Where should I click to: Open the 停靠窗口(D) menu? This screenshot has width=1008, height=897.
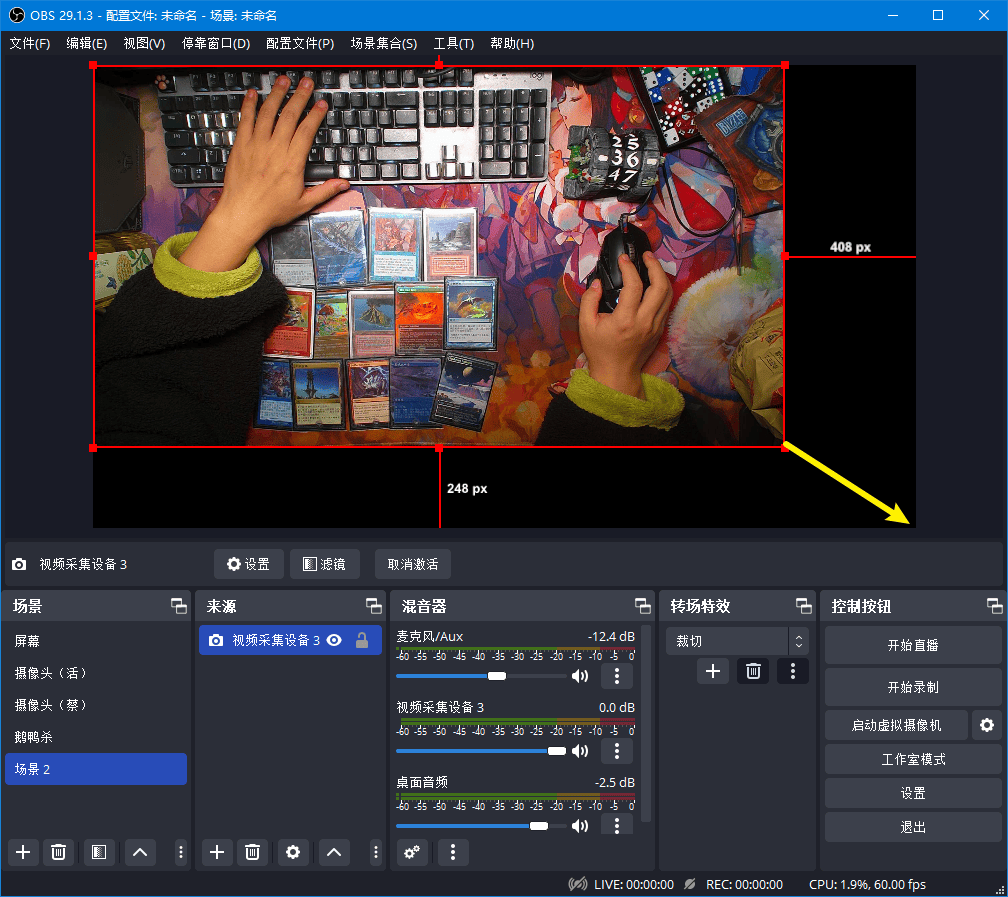(x=216, y=44)
